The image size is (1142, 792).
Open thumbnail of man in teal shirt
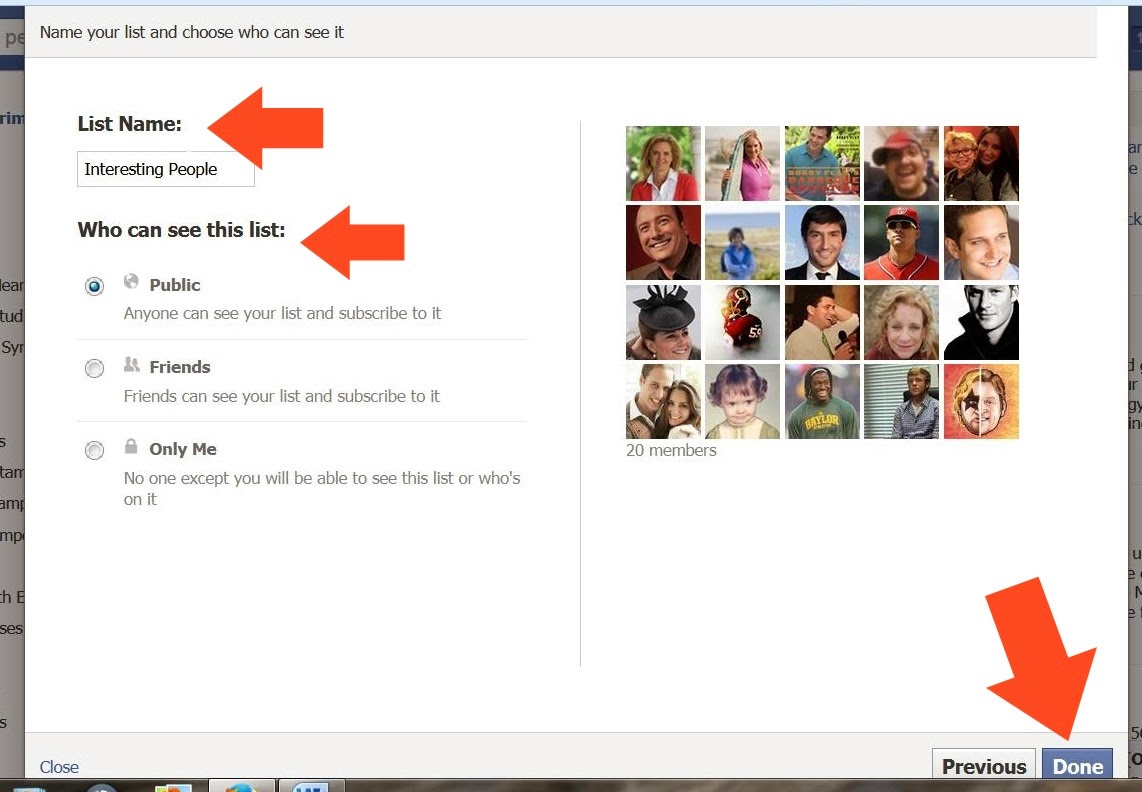tap(822, 163)
